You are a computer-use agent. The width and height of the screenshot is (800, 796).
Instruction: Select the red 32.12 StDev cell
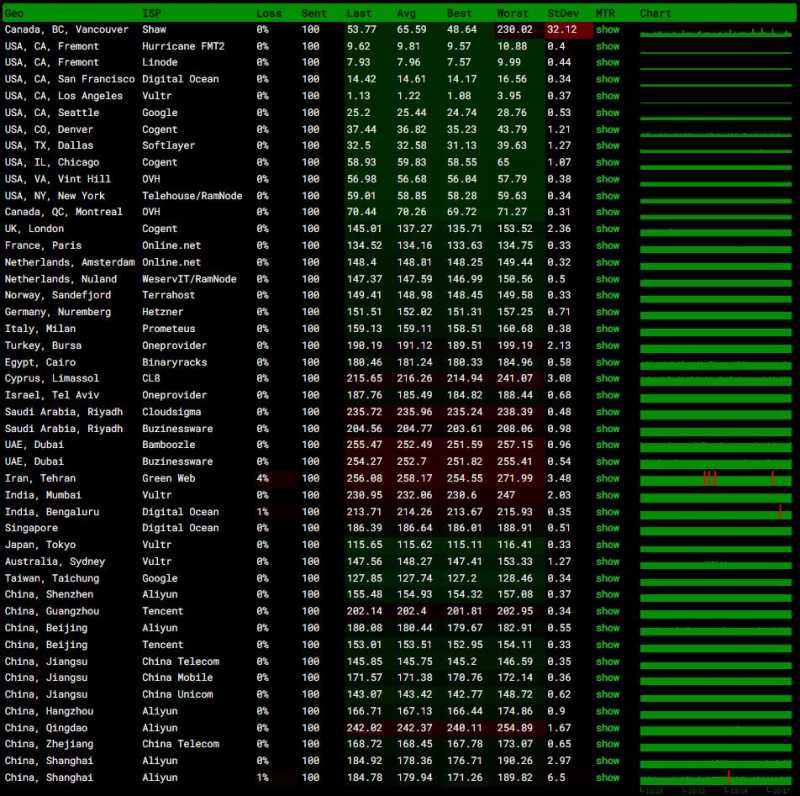[x=569, y=30]
